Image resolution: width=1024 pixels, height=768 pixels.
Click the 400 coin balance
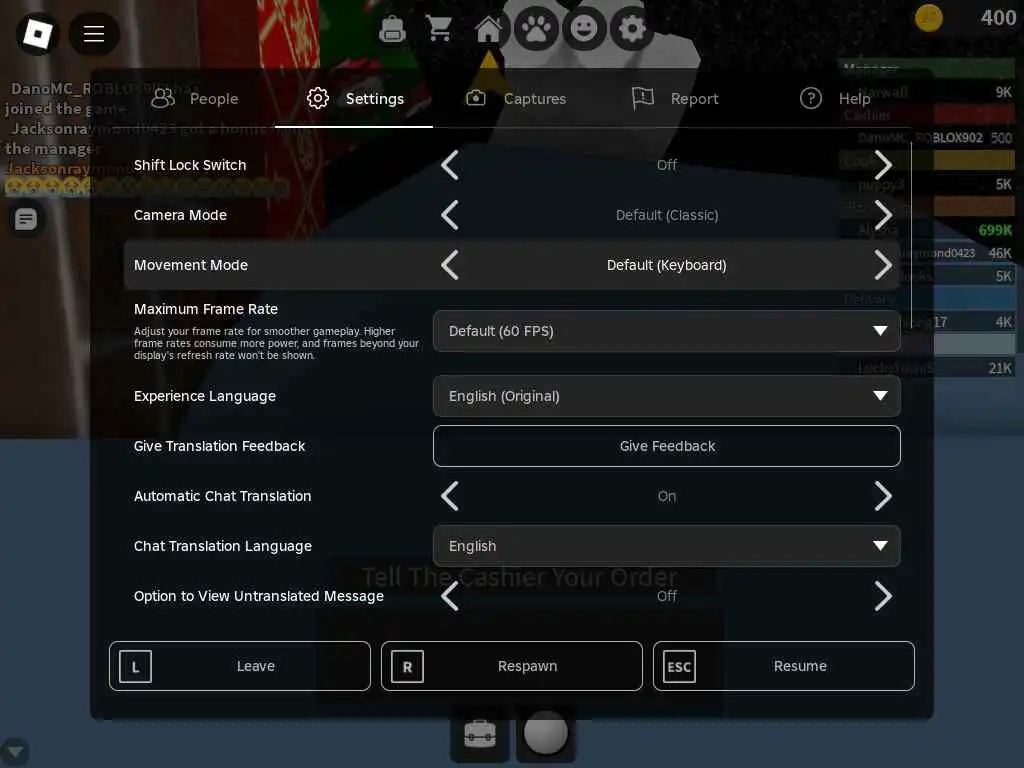(x=998, y=18)
